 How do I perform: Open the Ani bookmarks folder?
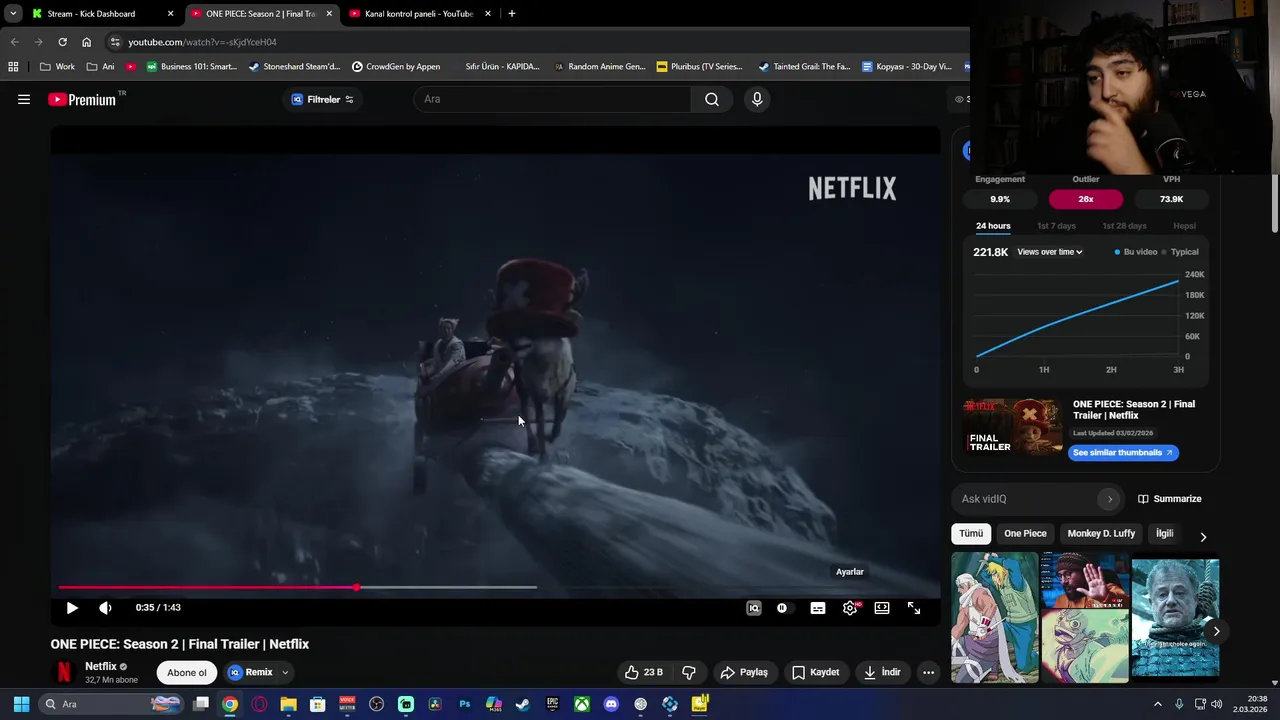tap(100, 67)
